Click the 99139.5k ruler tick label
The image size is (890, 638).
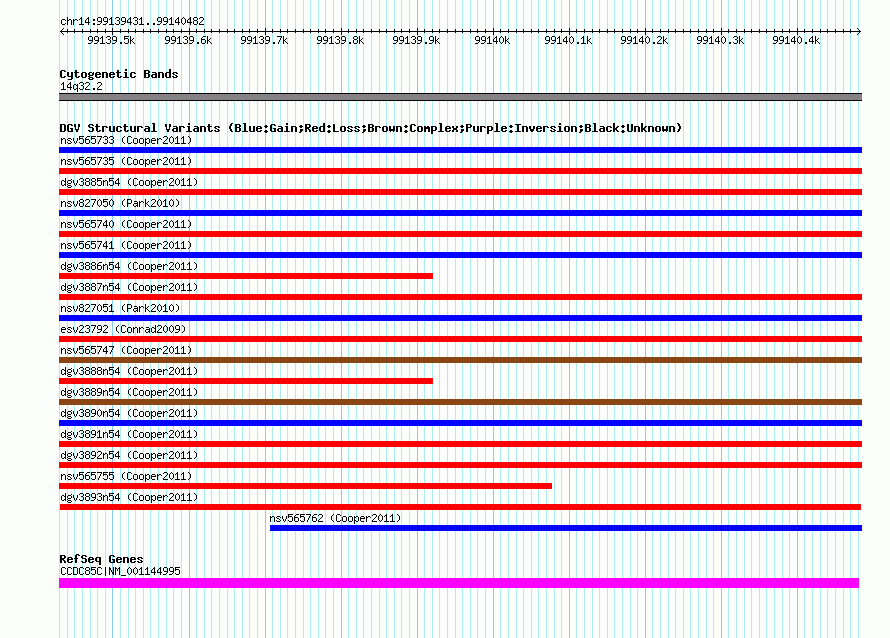point(111,40)
